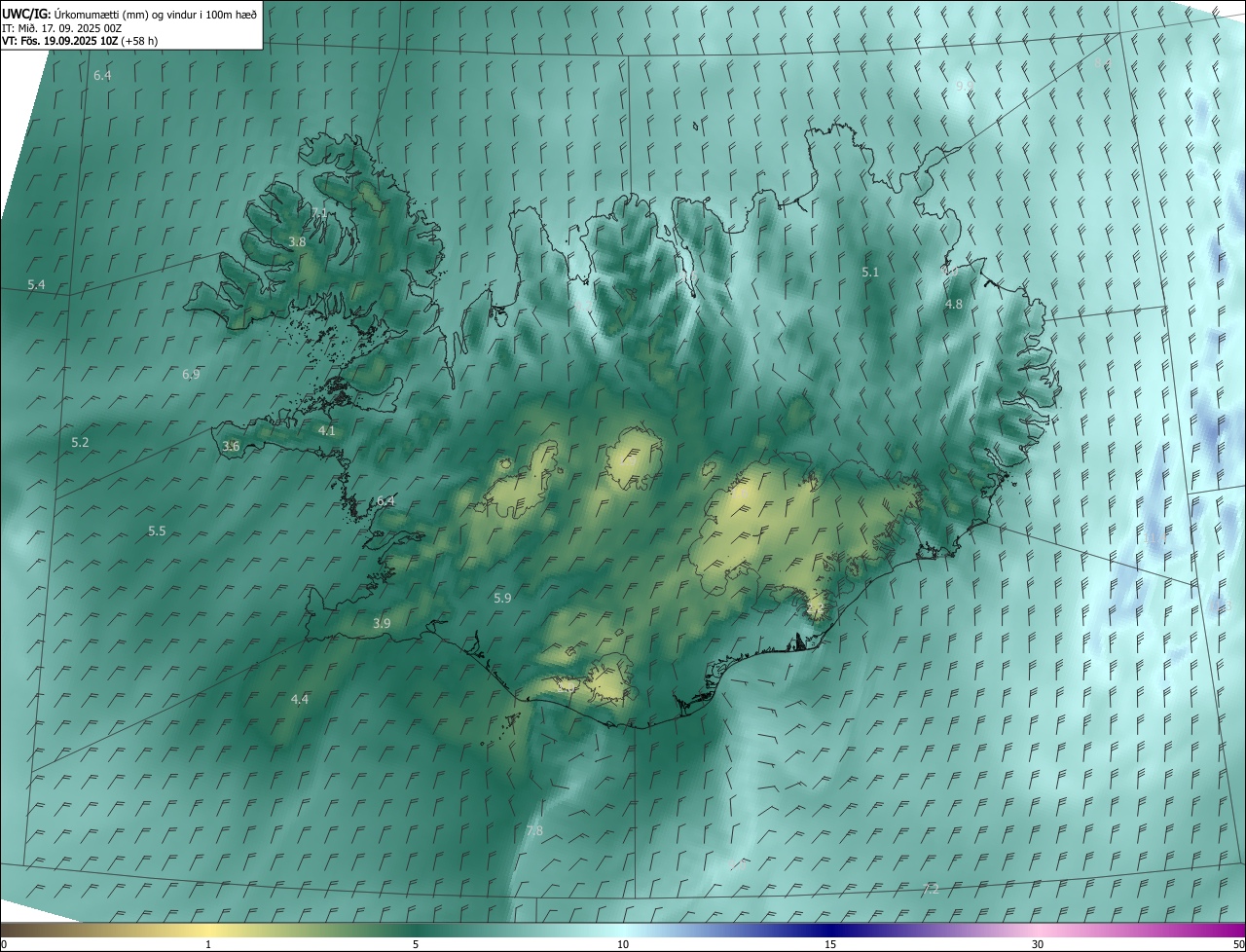
Task: Click the 6.9 value on the map
Action: tap(191, 375)
